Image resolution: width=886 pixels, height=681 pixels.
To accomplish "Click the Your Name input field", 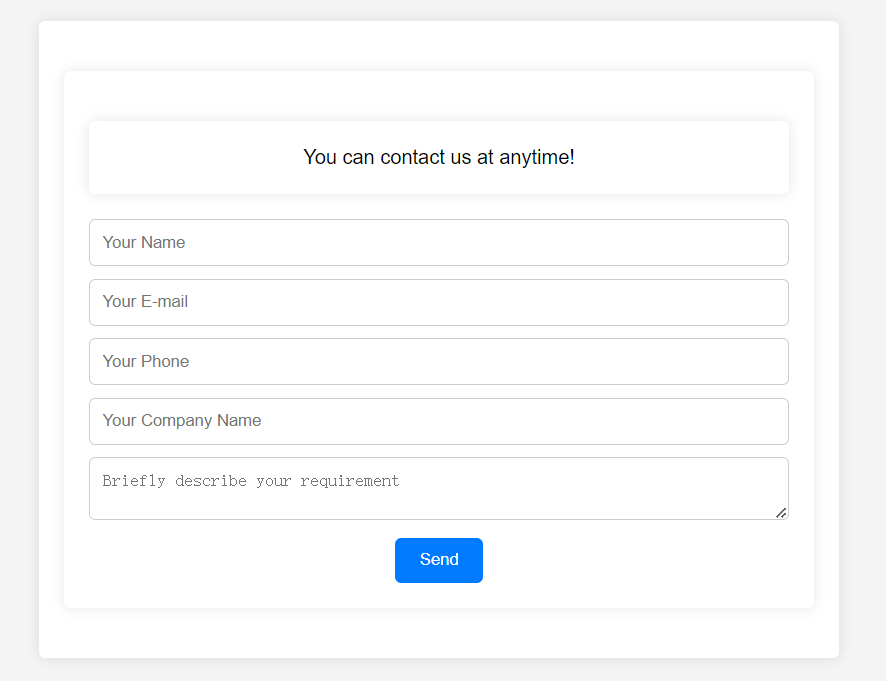I will click(438, 243).
